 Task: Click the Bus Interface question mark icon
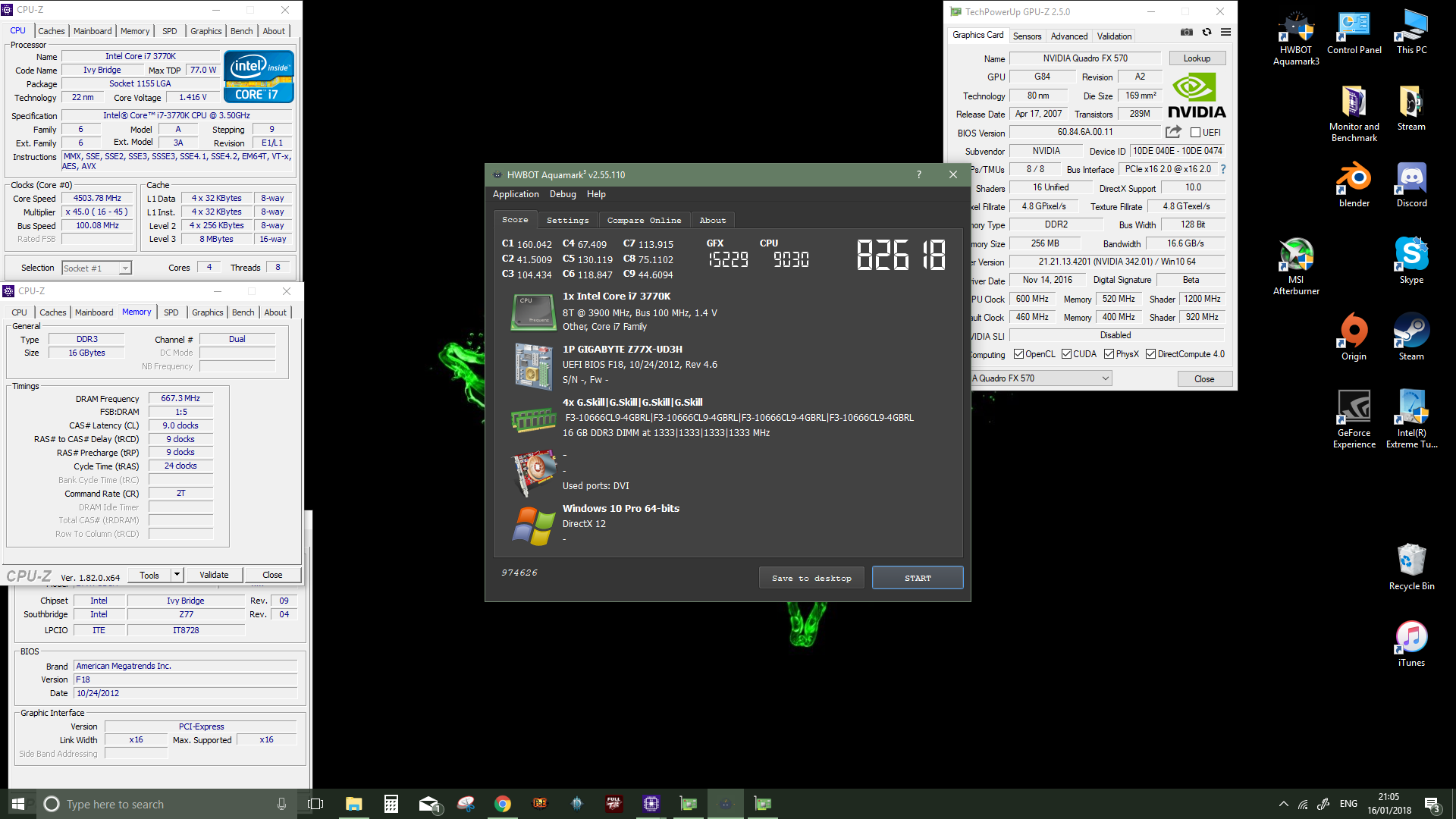(1222, 169)
